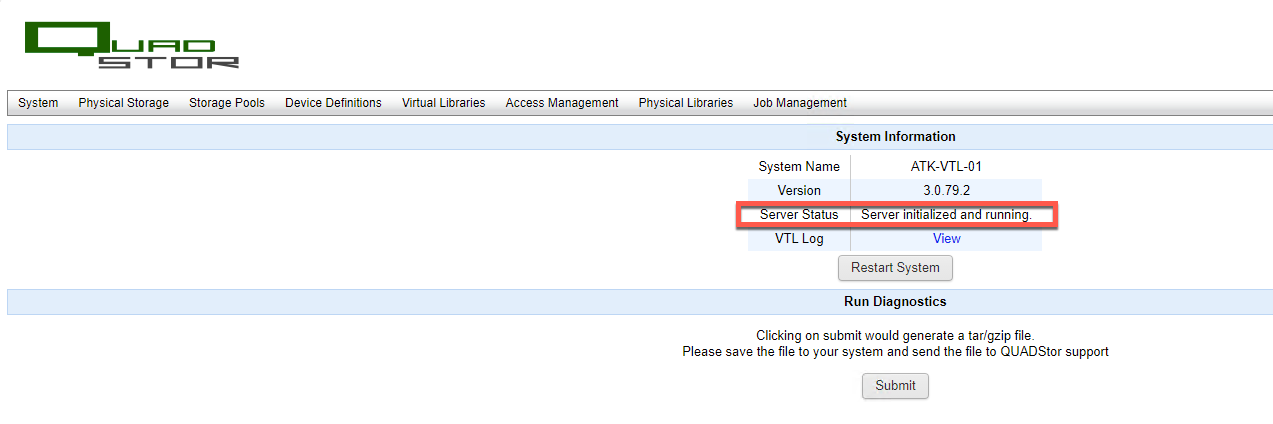This screenshot has width=1273, height=424.
Task: Open the System menu
Action: 38,103
